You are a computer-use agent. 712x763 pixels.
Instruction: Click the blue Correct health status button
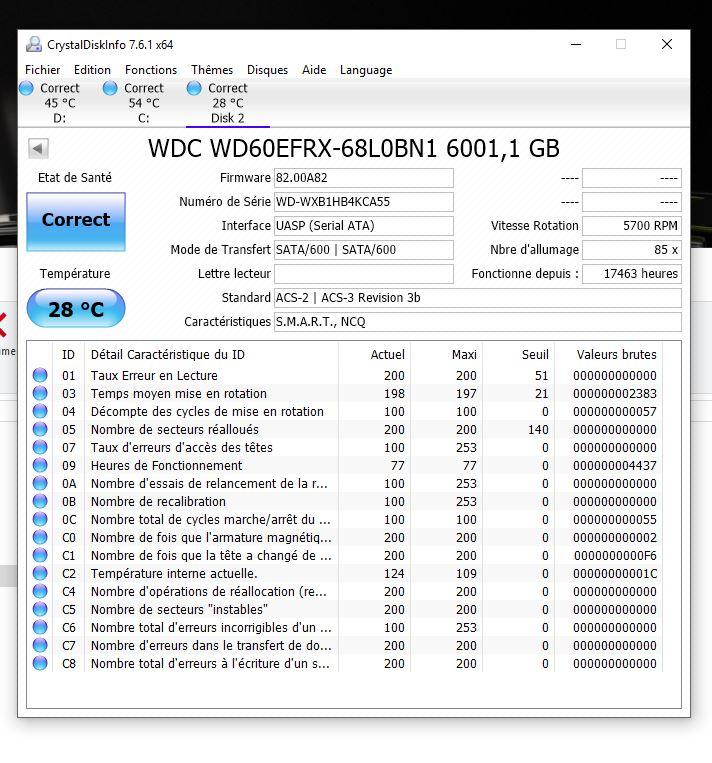pos(76,222)
